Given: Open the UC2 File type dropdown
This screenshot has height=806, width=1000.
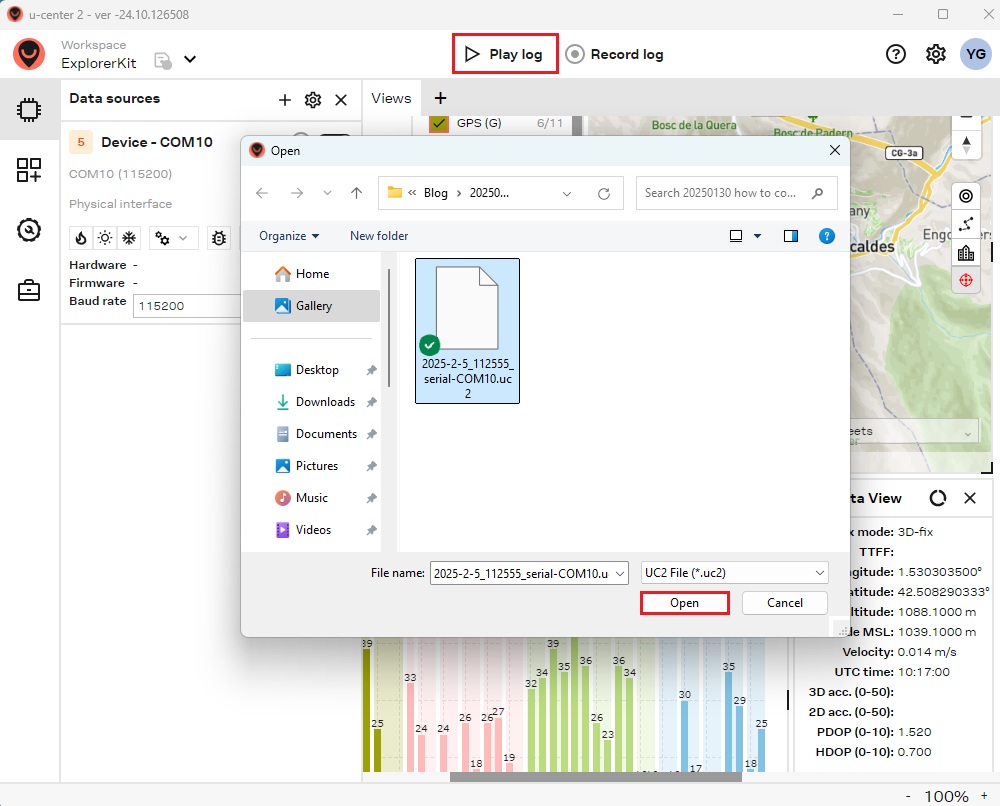Looking at the screenshot, I should (x=734, y=573).
